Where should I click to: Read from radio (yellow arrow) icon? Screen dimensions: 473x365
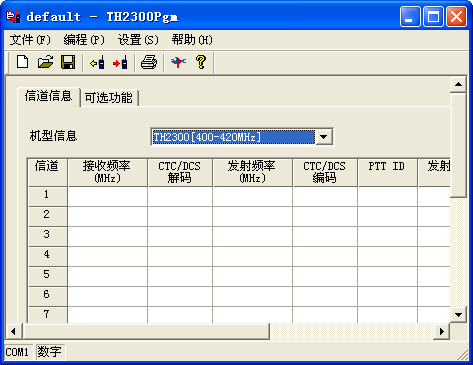pos(98,62)
